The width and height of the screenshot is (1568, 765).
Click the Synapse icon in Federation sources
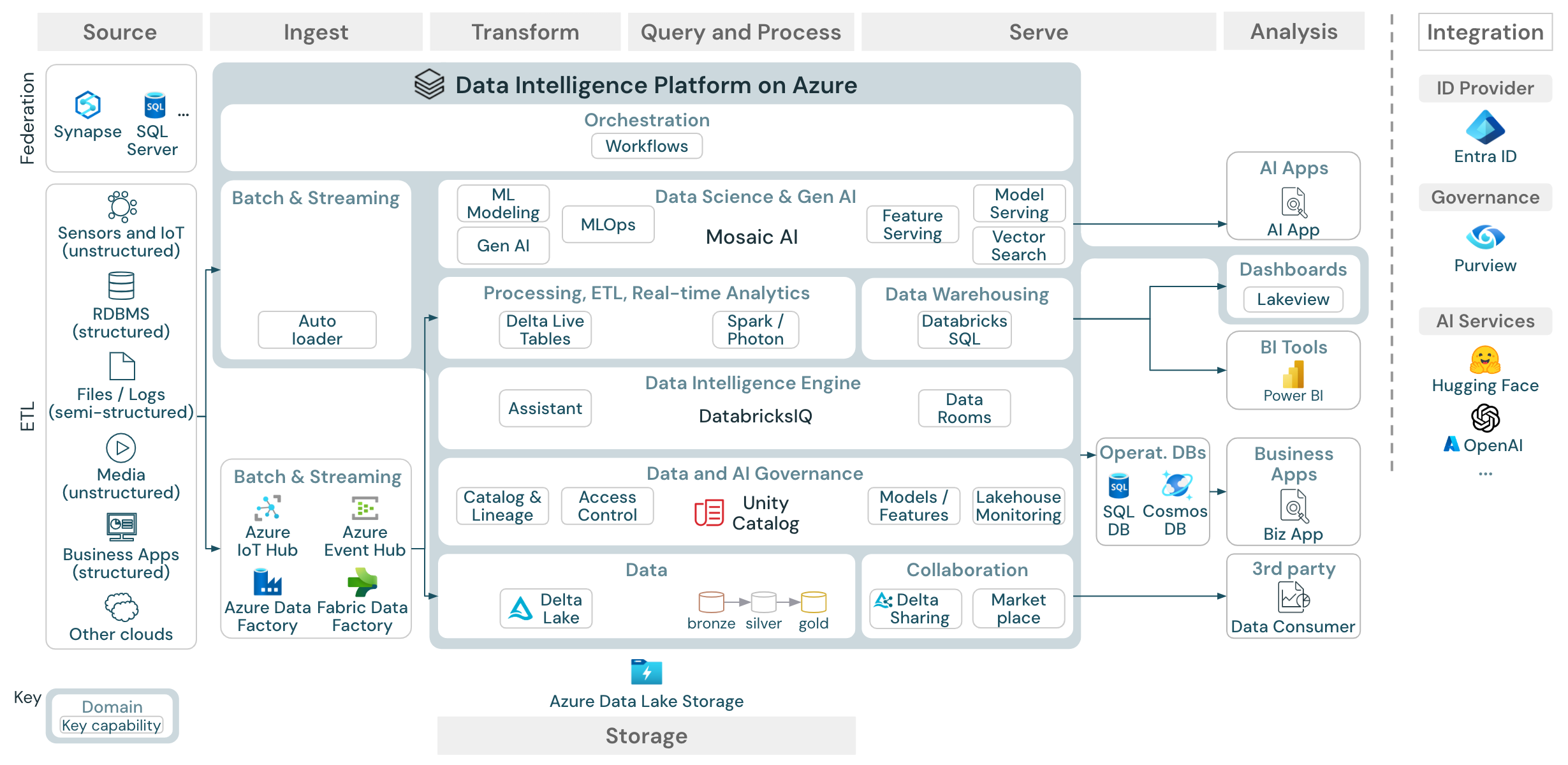click(x=88, y=105)
